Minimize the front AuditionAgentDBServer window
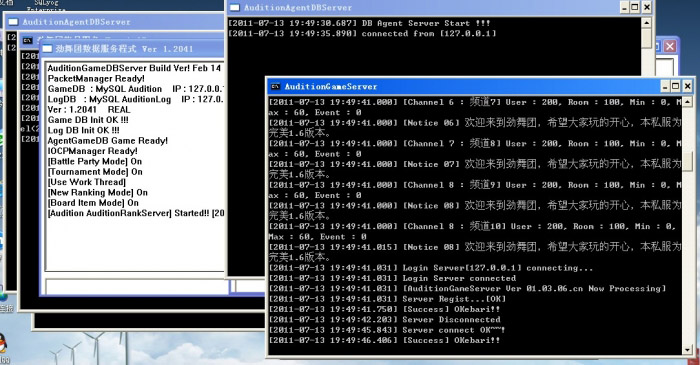Viewport: 700px width, 365px height. point(625,7)
